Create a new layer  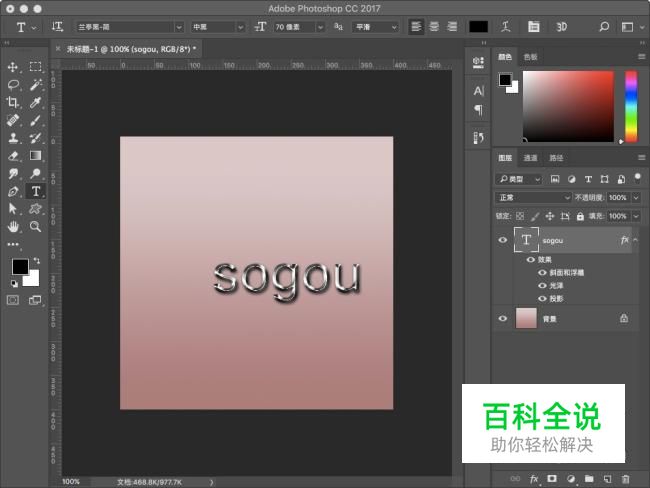[x=607, y=479]
